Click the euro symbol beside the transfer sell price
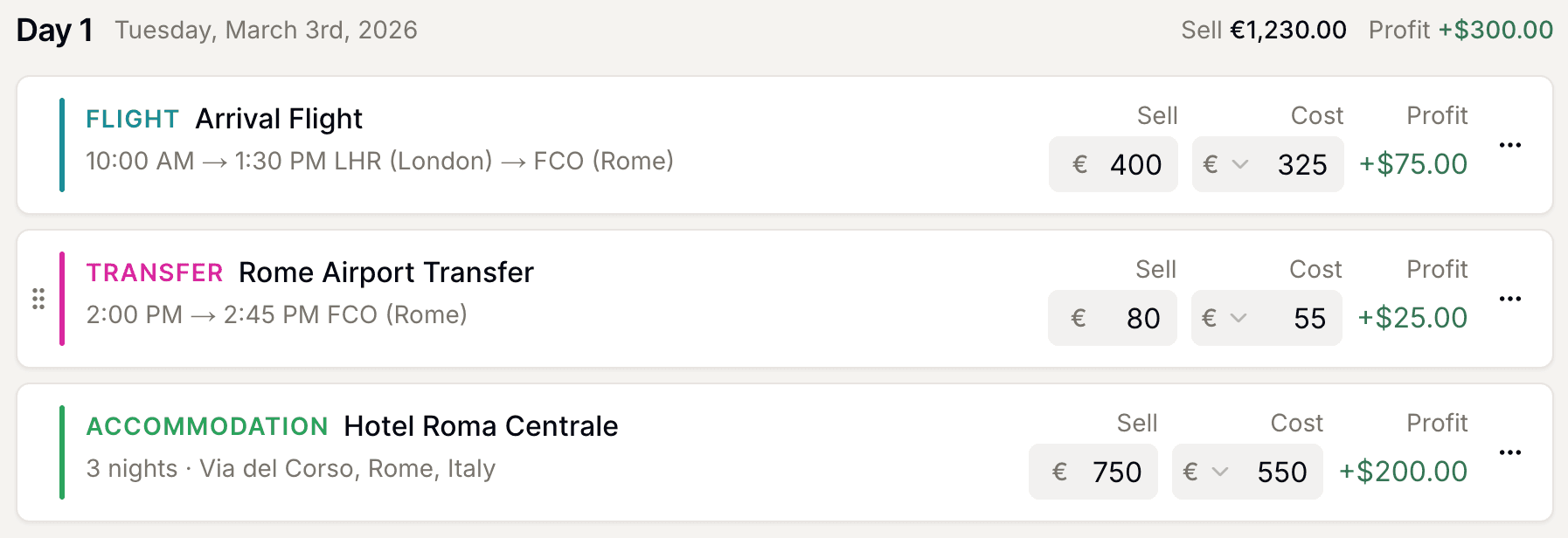This screenshot has height=538, width=1568. tap(1079, 318)
